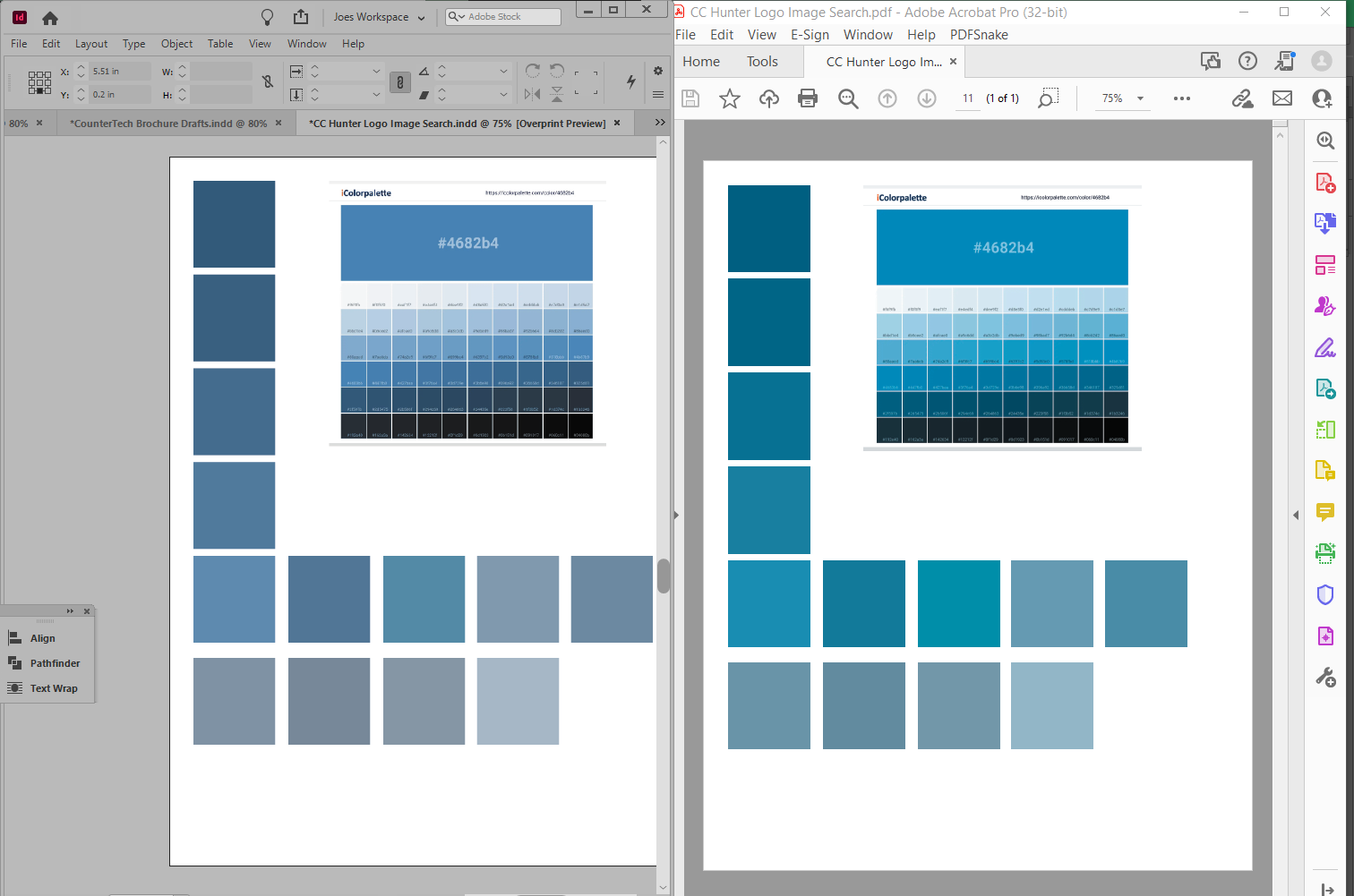The image size is (1354, 896).
Task: Click the Flip Horizontal control in InDesign
Action: coord(531,94)
